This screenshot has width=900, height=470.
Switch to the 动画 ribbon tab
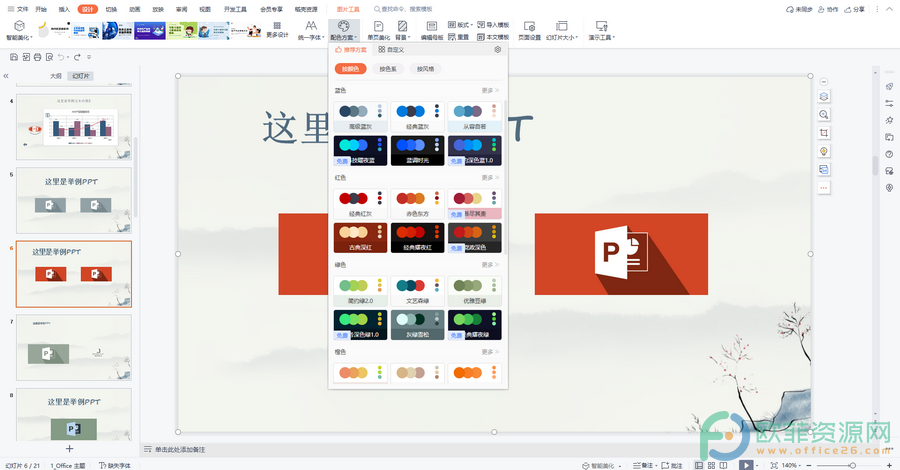pos(135,9)
